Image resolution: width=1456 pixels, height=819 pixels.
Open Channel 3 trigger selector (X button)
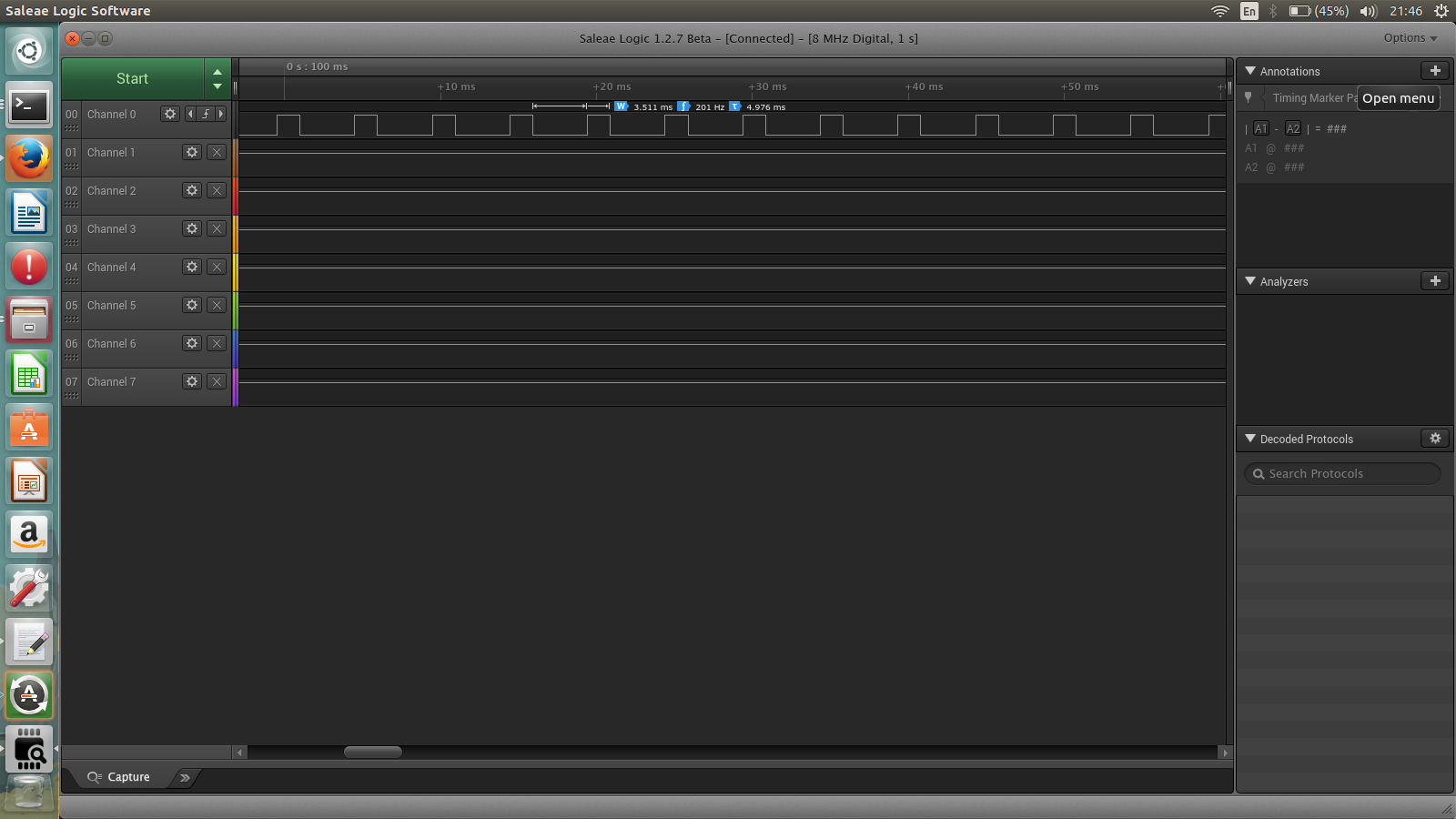[x=217, y=228]
